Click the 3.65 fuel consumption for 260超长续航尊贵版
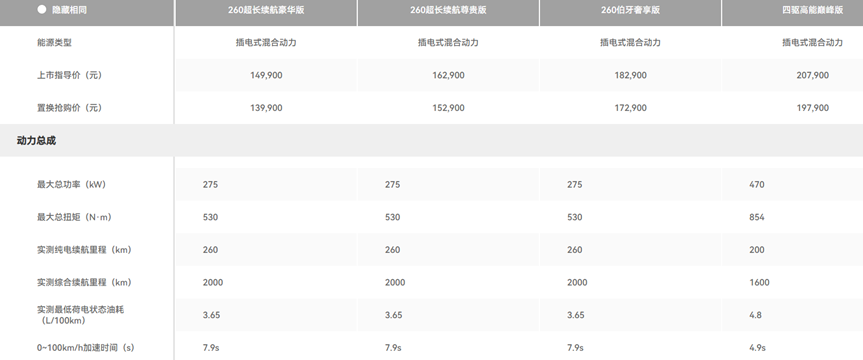863x360 pixels. pos(394,315)
